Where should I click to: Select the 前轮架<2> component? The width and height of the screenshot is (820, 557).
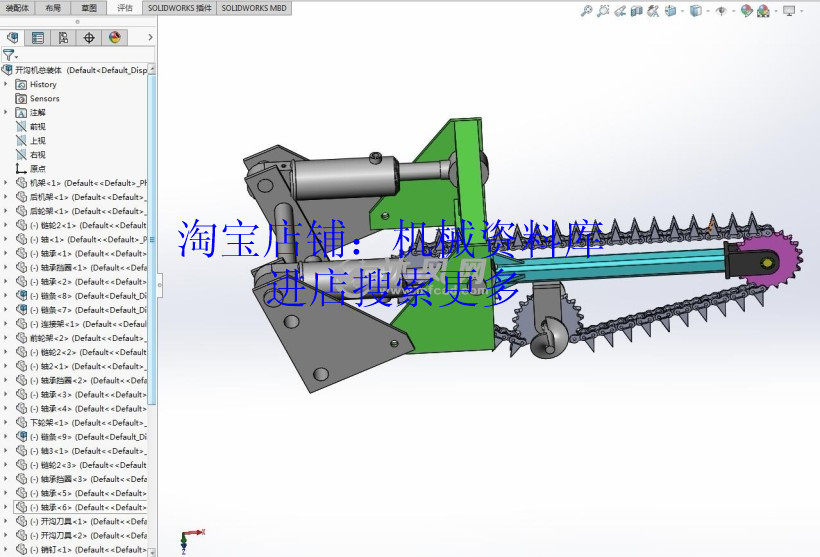[x=81, y=338]
